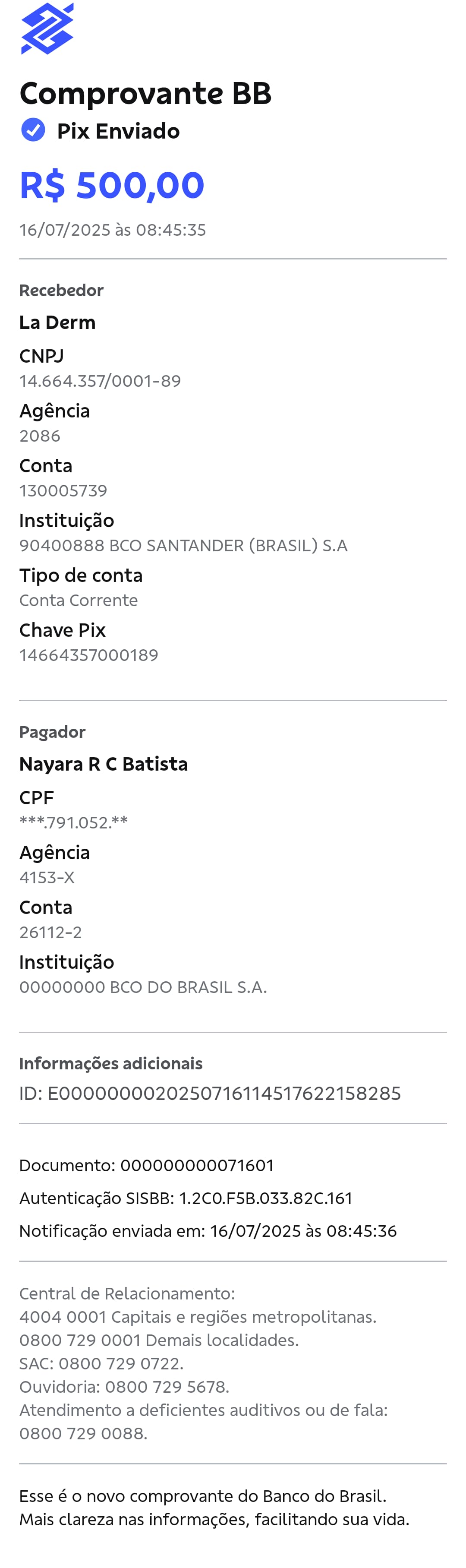Click the Documento number line

[x=147, y=1164]
